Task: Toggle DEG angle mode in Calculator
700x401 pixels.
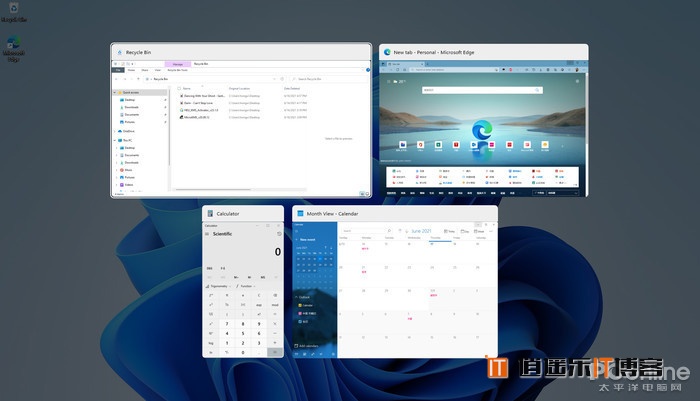Action: [x=209, y=268]
